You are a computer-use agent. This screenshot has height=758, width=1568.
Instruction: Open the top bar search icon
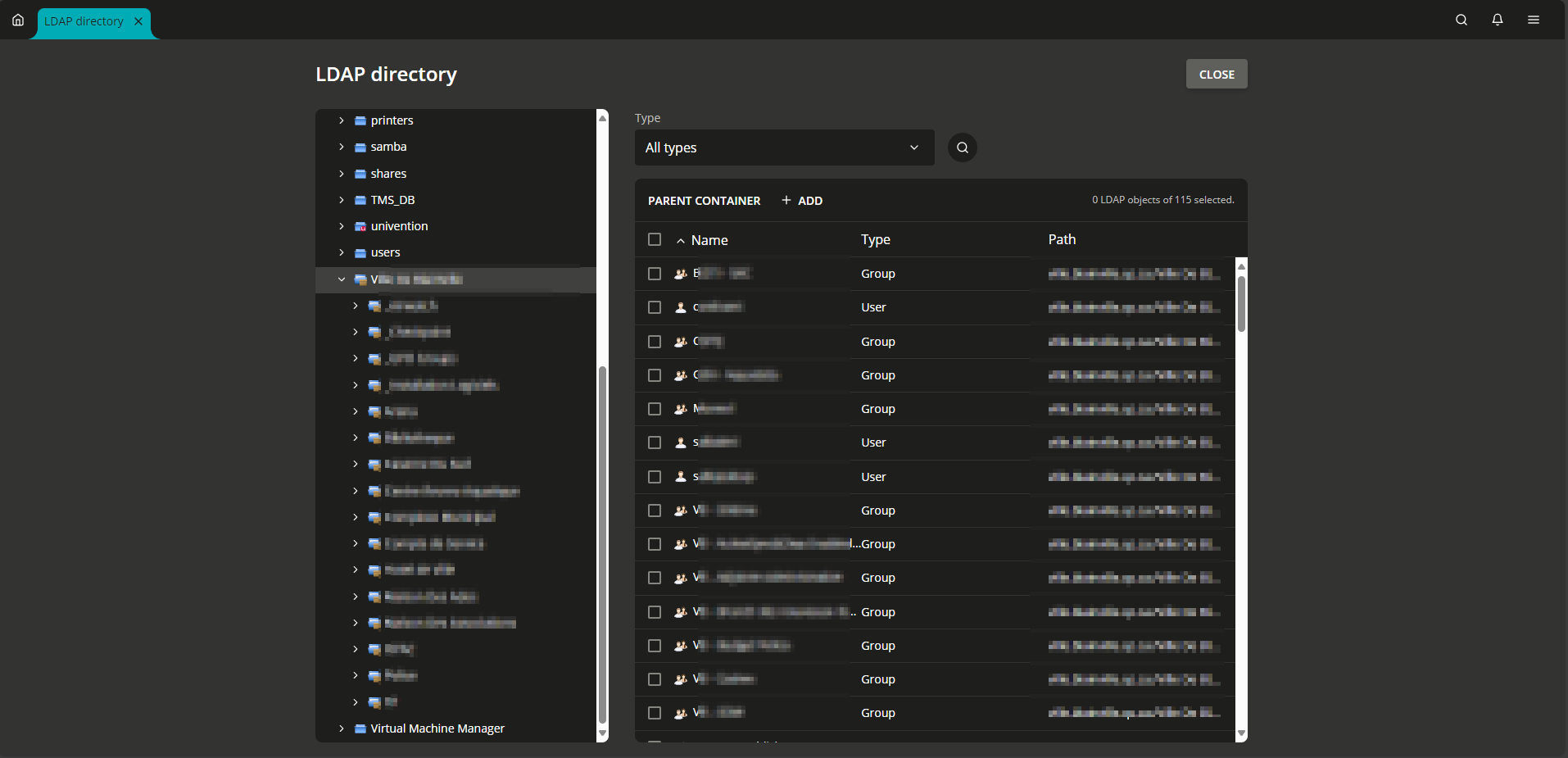[x=1462, y=20]
